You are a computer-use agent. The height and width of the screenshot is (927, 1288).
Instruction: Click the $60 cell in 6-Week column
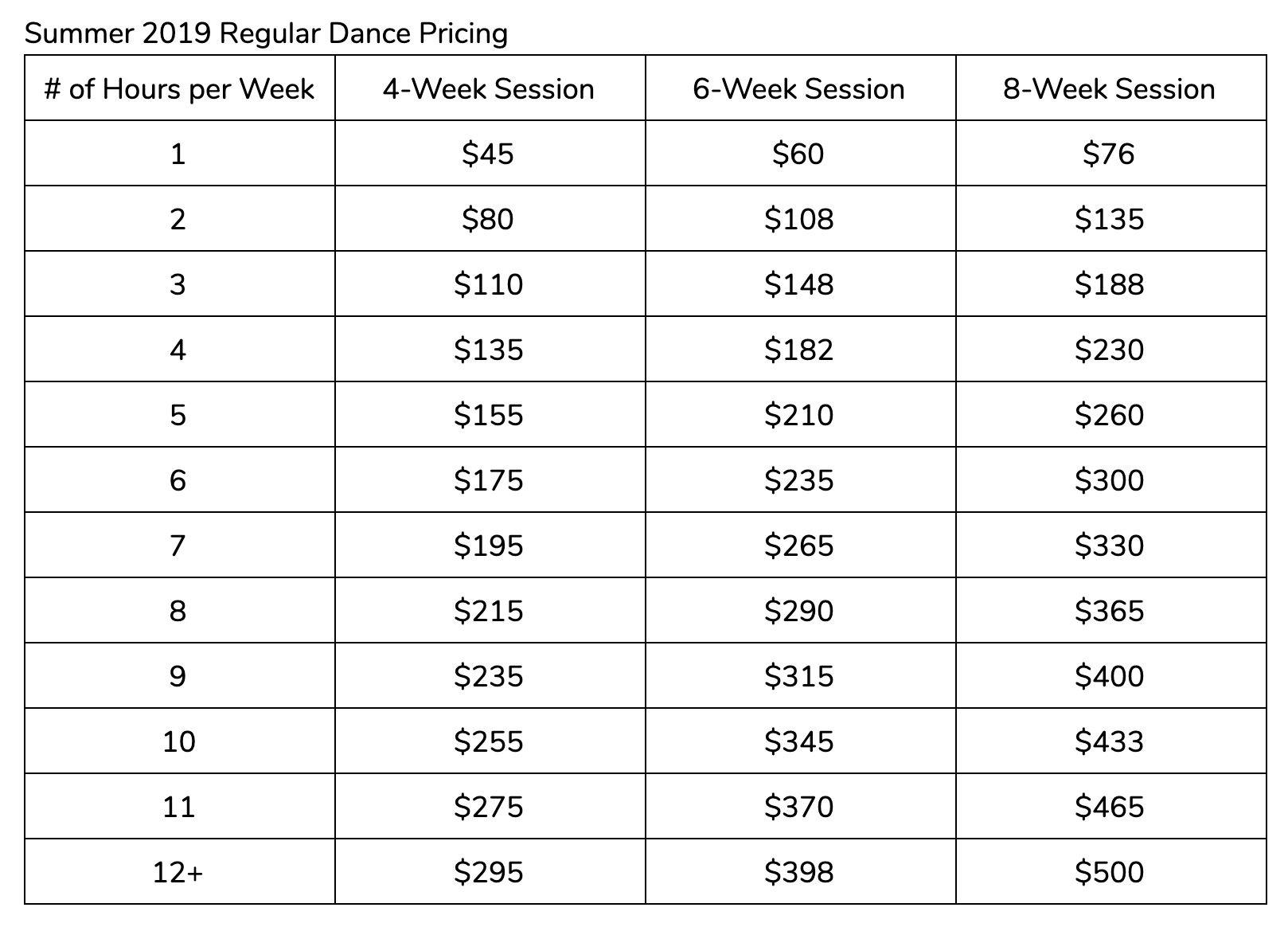[x=800, y=154]
